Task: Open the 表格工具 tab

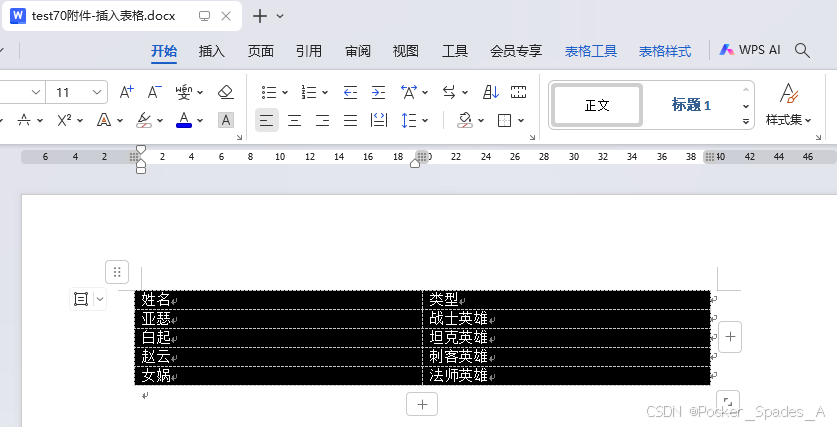Action: (591, 51)
